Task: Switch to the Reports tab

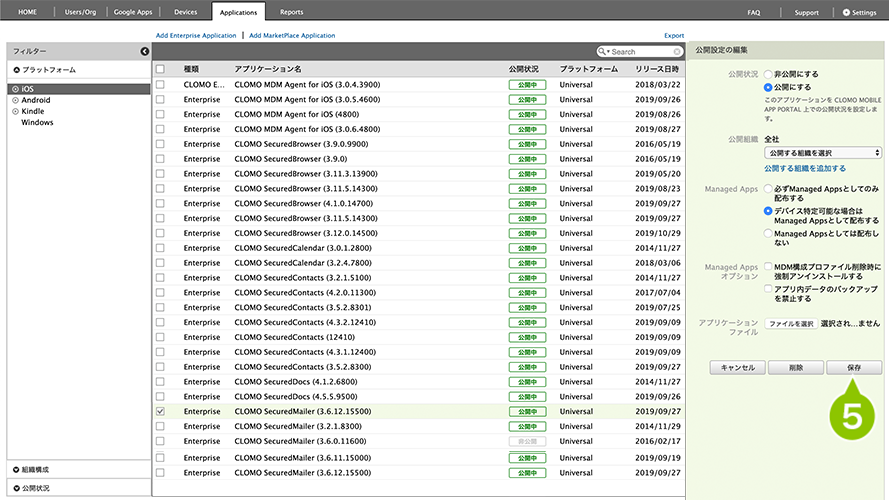Action: (x=291, y=12)
